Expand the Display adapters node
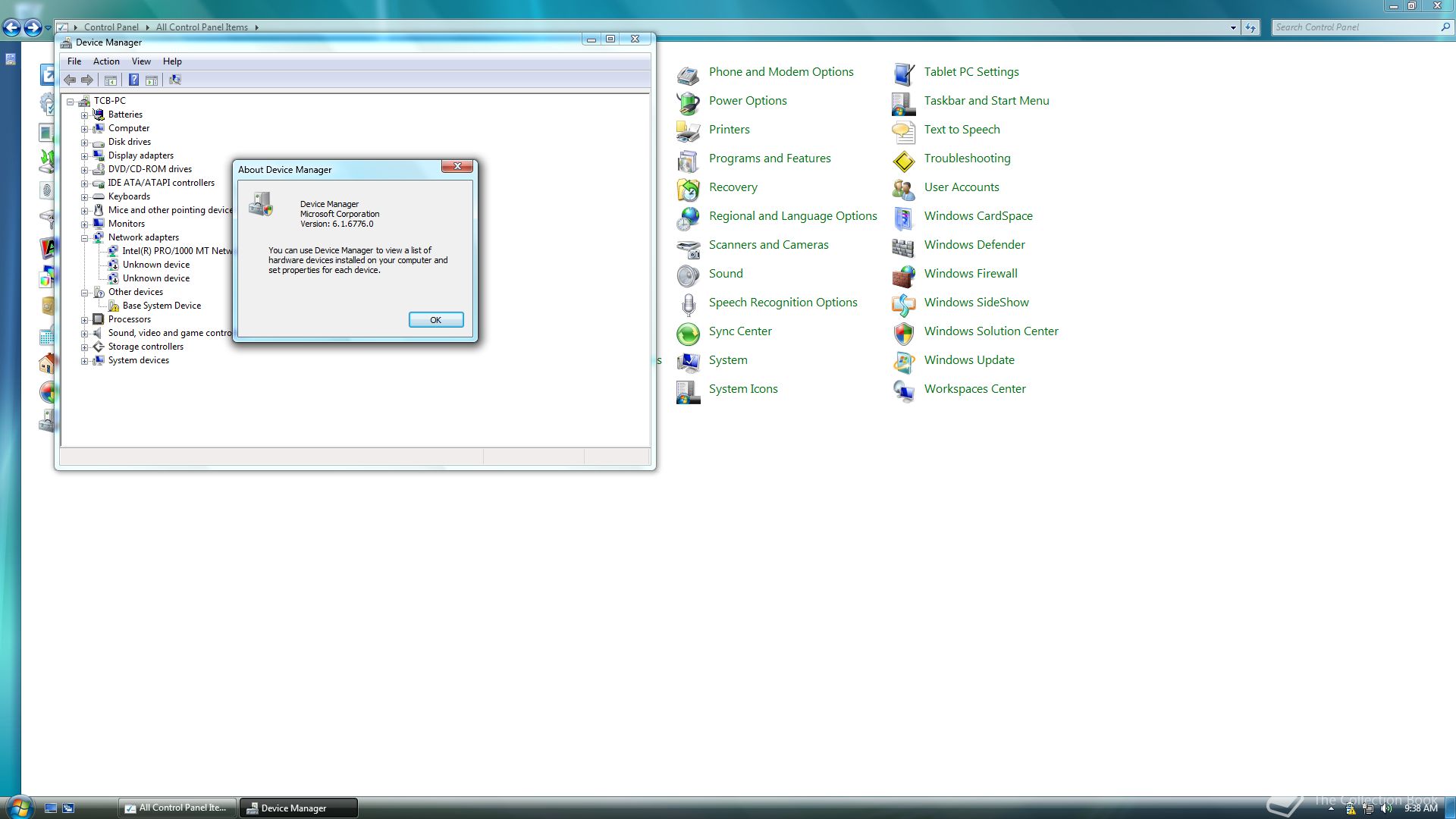1456x819 pixels. (85, 156)
